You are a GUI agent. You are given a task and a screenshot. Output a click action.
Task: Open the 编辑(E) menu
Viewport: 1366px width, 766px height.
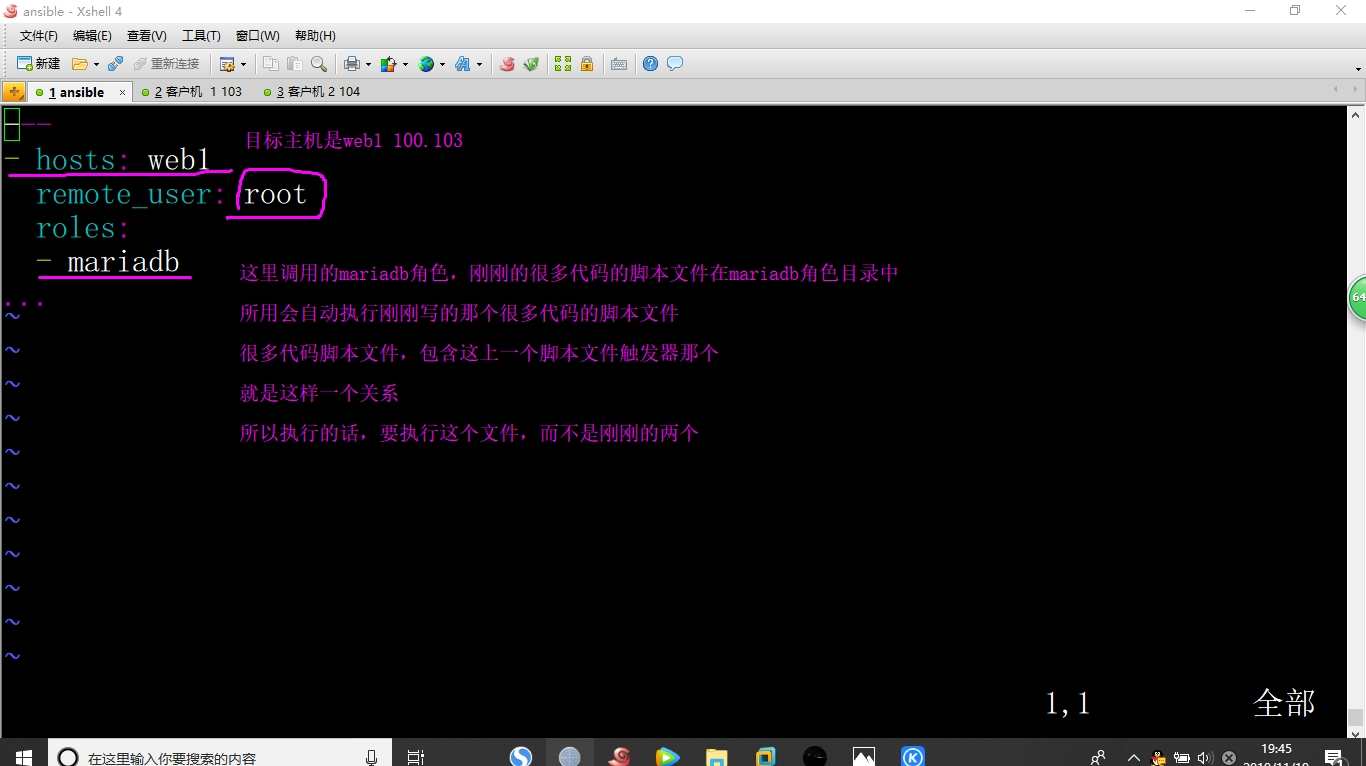[x=92, y=36]
